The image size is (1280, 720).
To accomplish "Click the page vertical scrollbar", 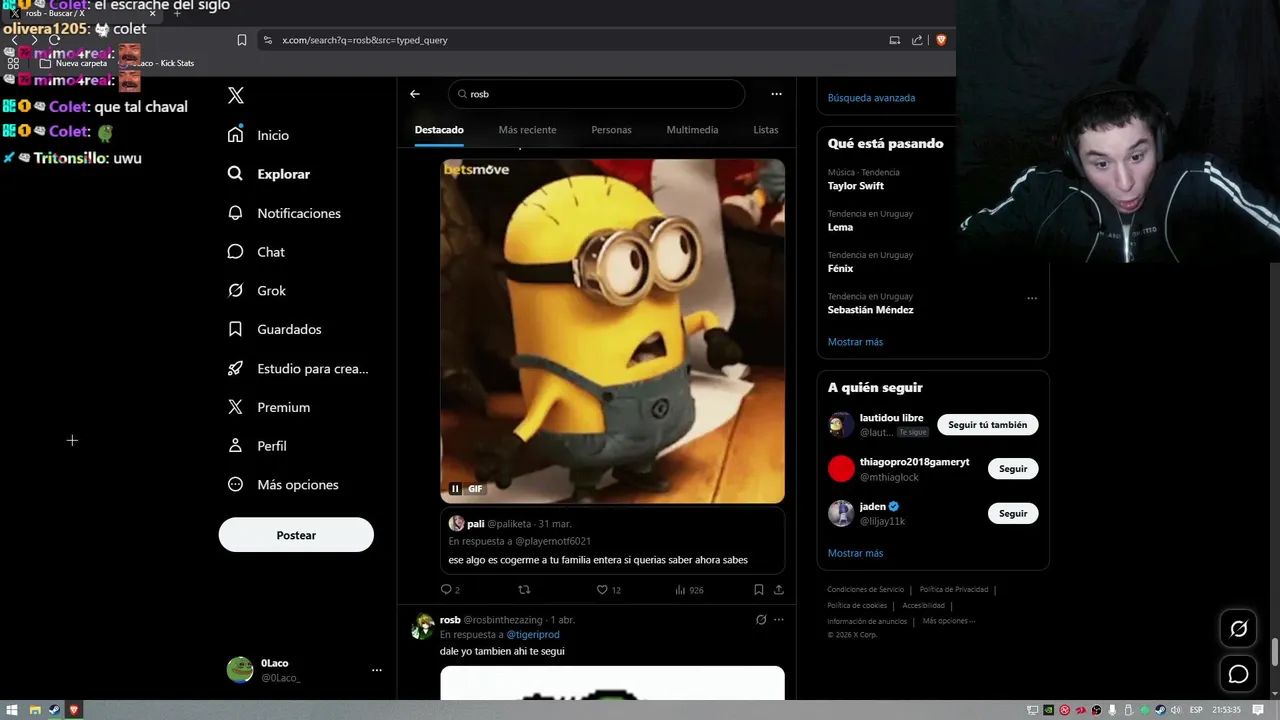I will coord(1274,651).
